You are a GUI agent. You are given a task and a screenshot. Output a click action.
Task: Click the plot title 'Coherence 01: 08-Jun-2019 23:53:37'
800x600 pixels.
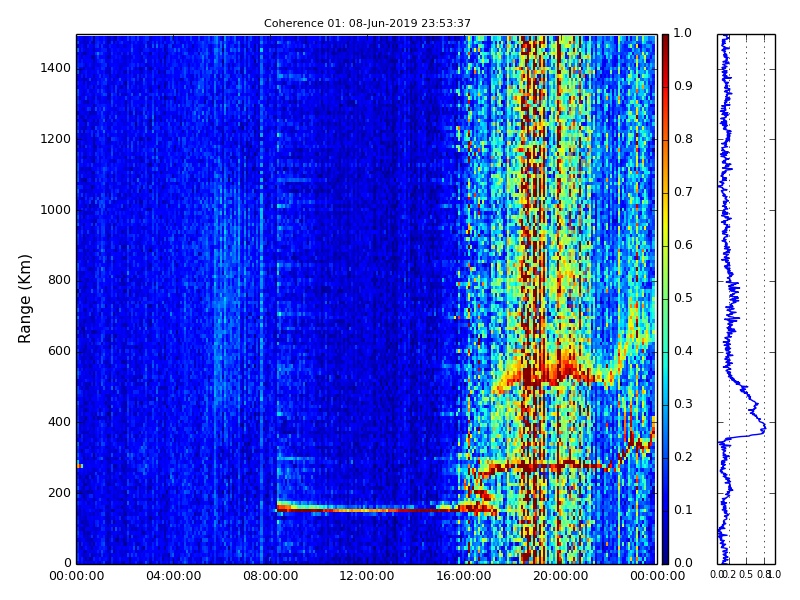[367, 23]
